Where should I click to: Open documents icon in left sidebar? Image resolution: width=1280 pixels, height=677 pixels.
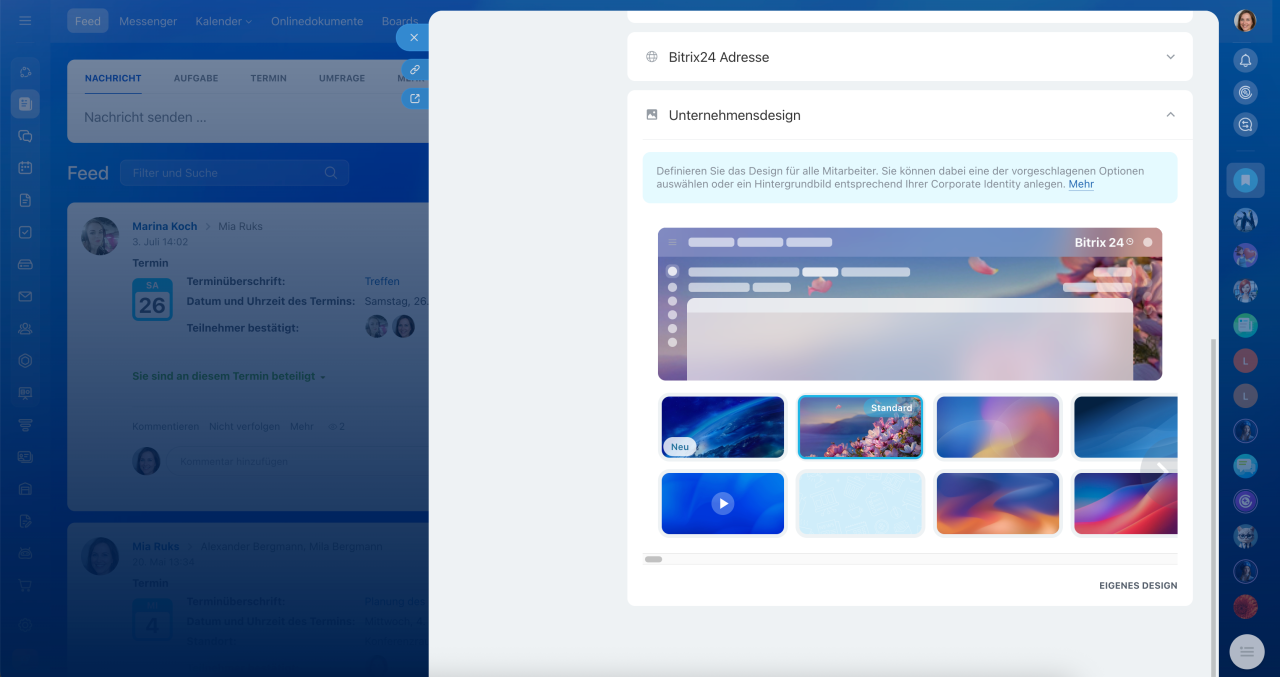click(25, 200)
